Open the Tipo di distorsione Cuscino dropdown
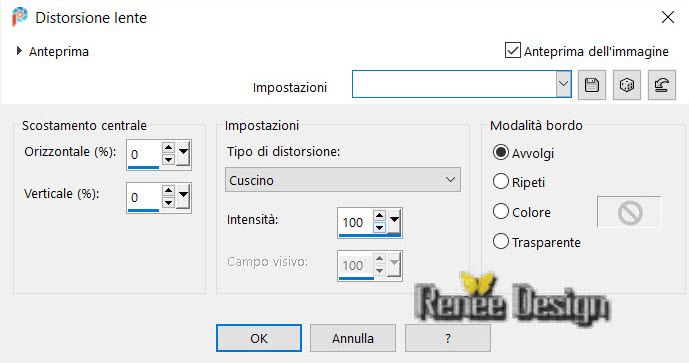This screenshot has height=363, width=689. (343, 179)
